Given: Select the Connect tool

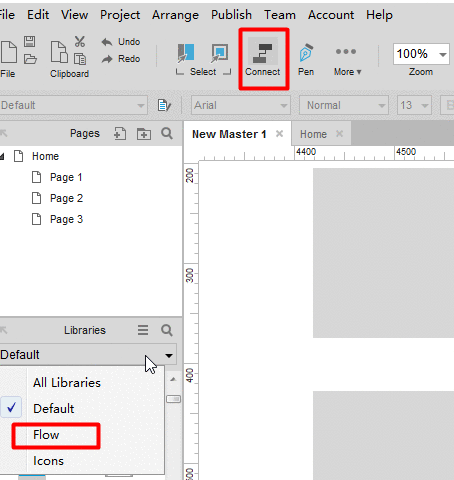Looking at the screenshot, I should click(x=263, y=59).
